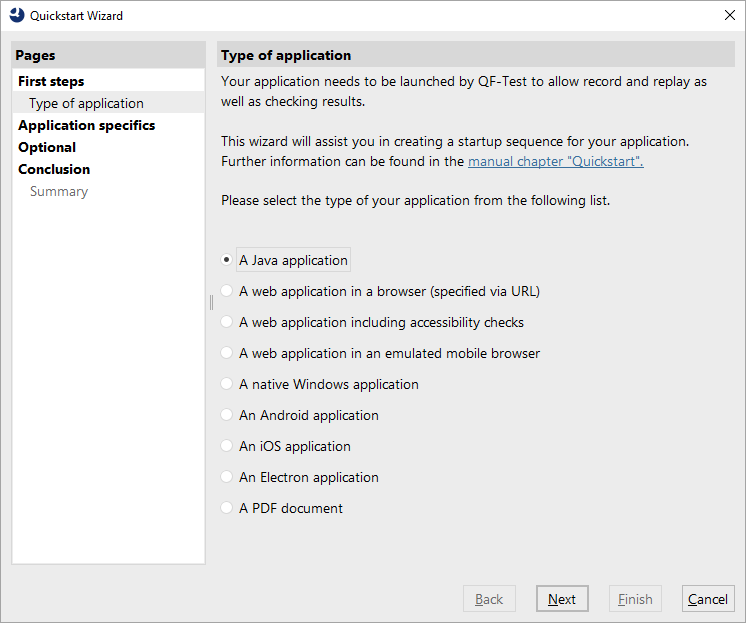This screenshot has width=746, height=623.
Task: Select the Java application radio button
Action: click(x=226, y=260)
